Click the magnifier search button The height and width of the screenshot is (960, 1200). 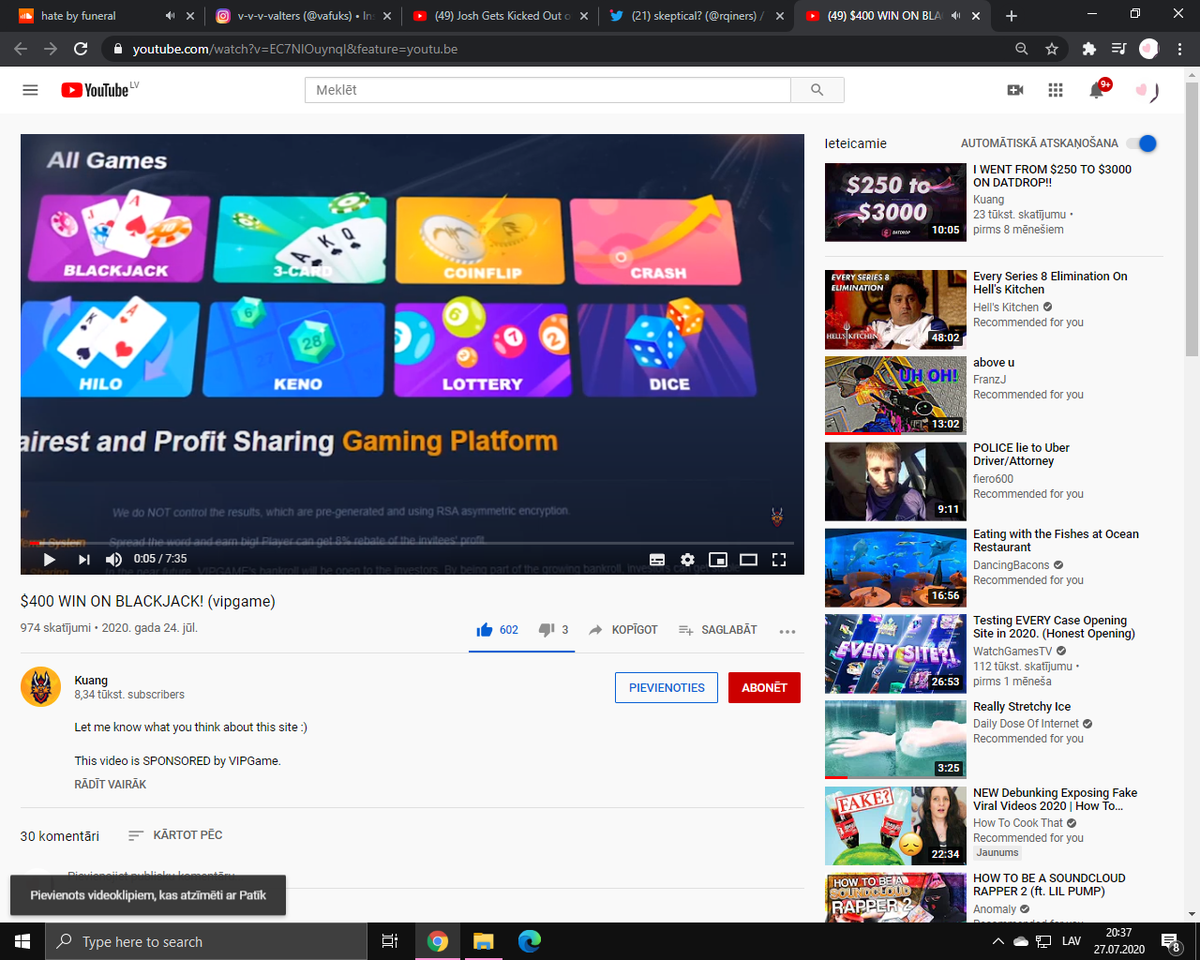[x=817, y=90]
